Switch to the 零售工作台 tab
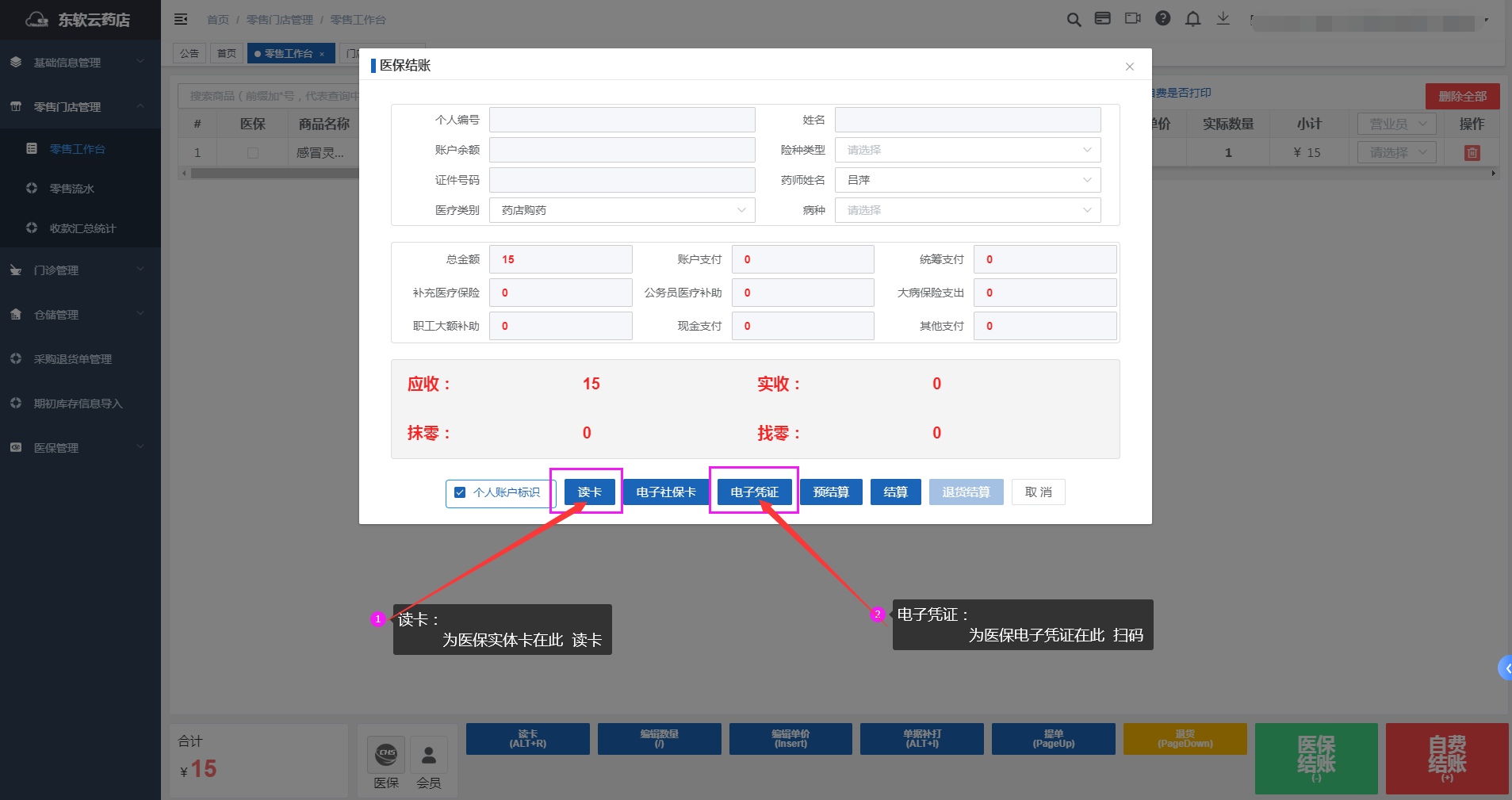1512x800 pixels. click(289, 54)
